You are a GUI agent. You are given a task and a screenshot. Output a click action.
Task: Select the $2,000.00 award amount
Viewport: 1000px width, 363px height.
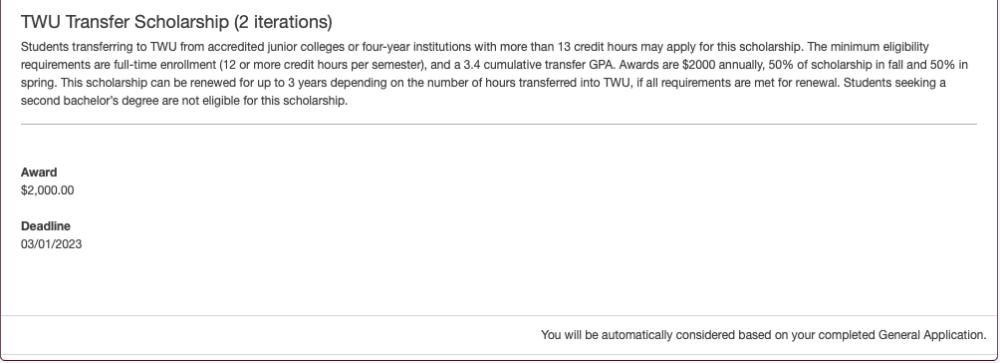click(47, 190)
